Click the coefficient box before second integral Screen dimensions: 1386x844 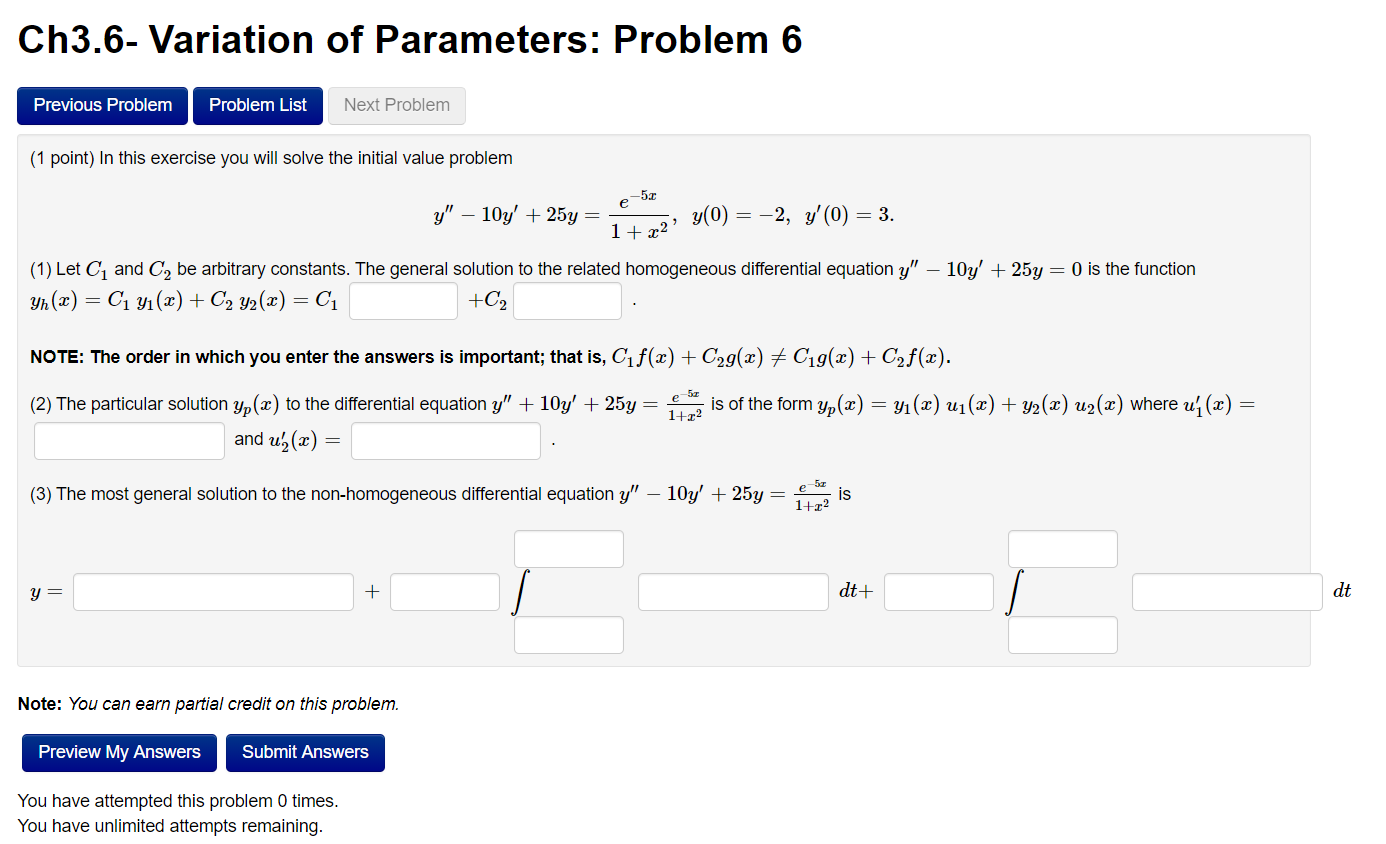pos(938,591)
